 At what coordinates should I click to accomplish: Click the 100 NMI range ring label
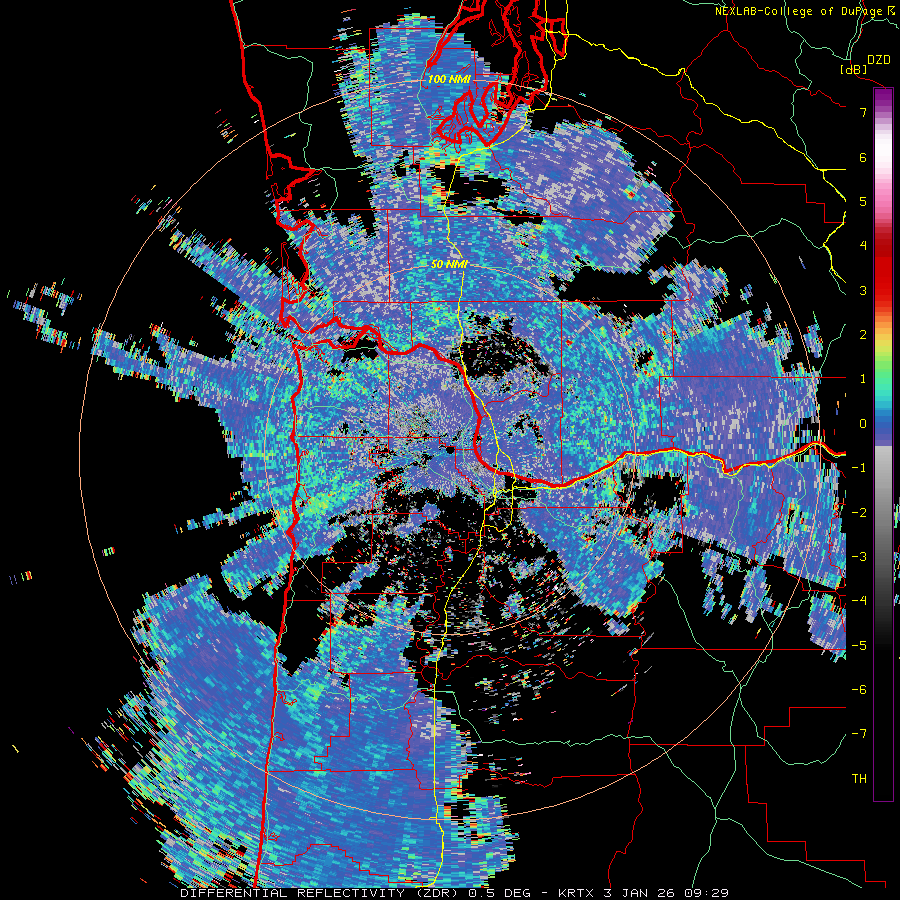[449, 79]
